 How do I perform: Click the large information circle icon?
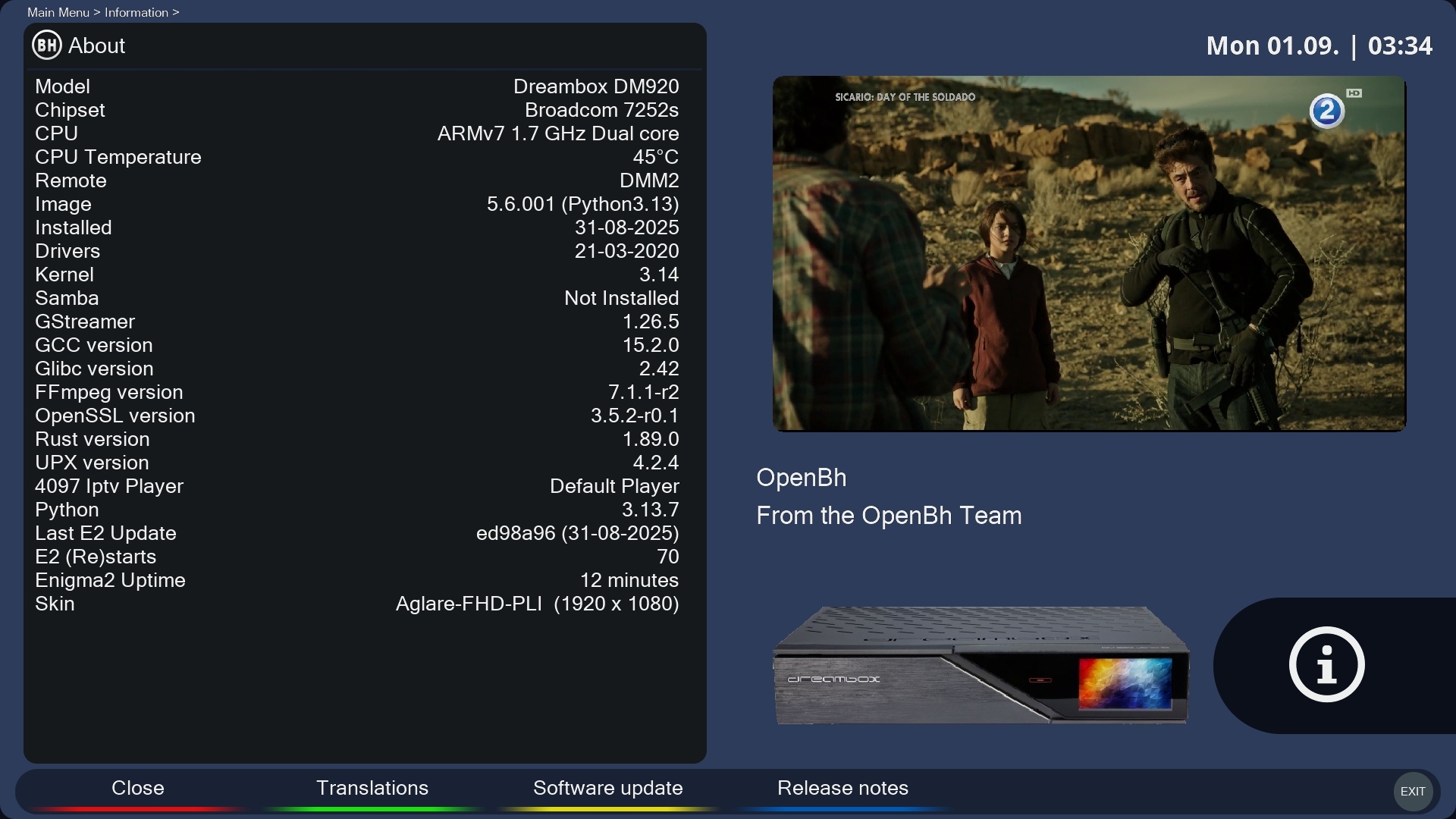pos(1327,664)
